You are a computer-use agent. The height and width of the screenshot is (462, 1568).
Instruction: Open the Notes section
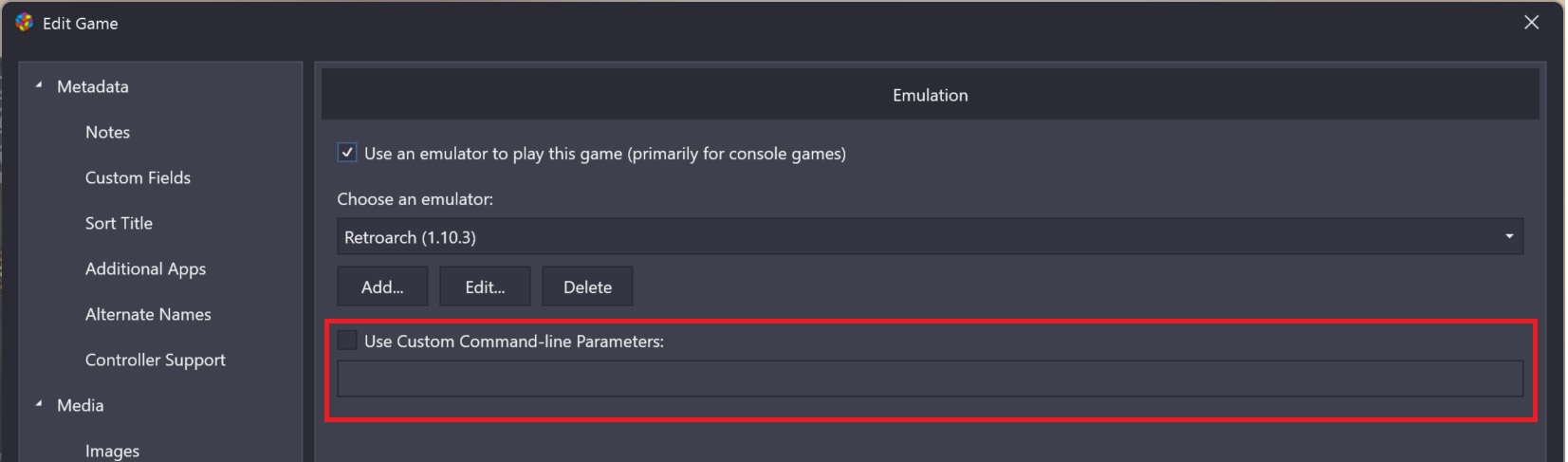point(107,132)
